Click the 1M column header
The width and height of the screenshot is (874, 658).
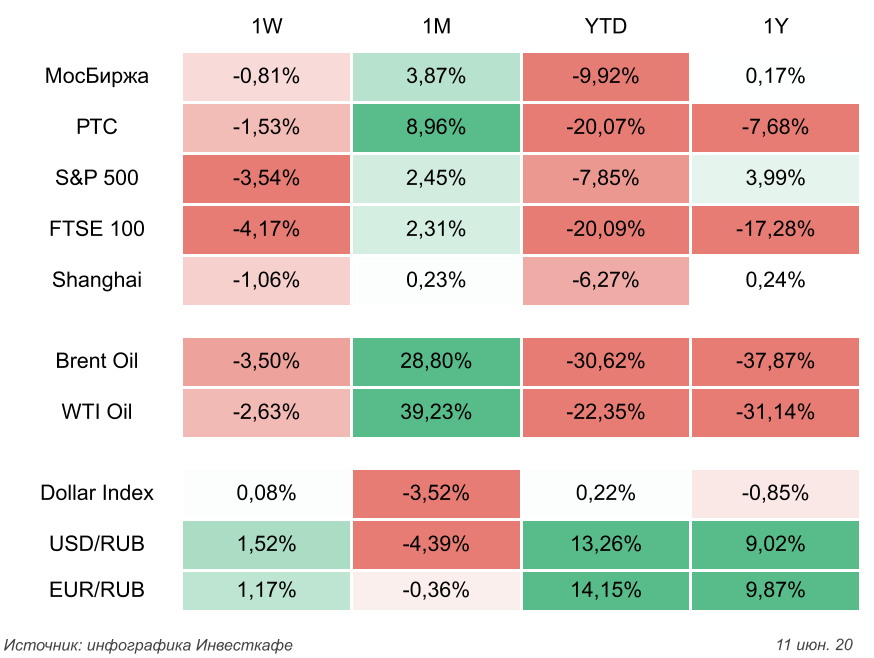[436, 27]
